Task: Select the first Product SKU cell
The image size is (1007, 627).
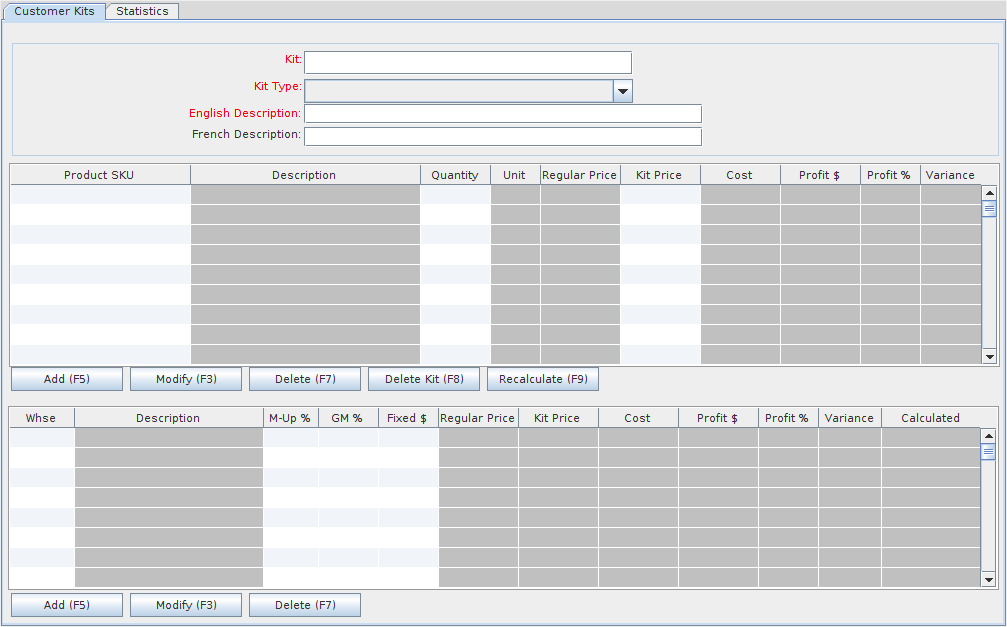Action: pyautogui.click(x=99, y=195)
